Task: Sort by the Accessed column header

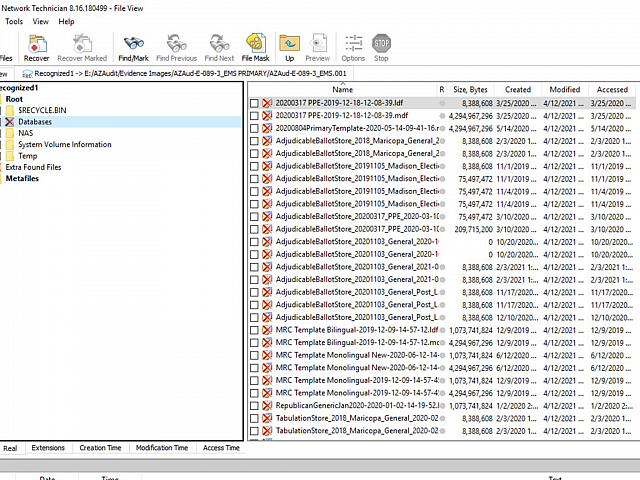Action: click(612, 89)
